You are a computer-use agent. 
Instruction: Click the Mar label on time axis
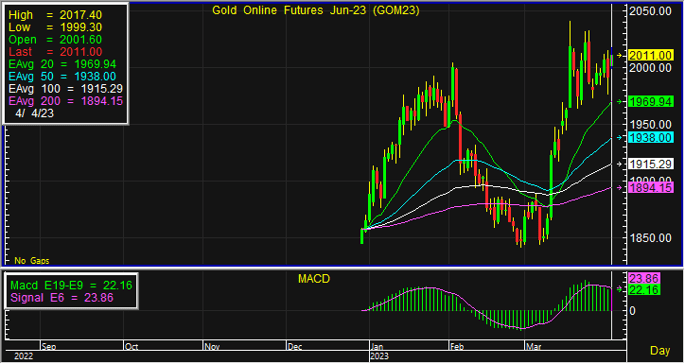[x=533, y=347]
